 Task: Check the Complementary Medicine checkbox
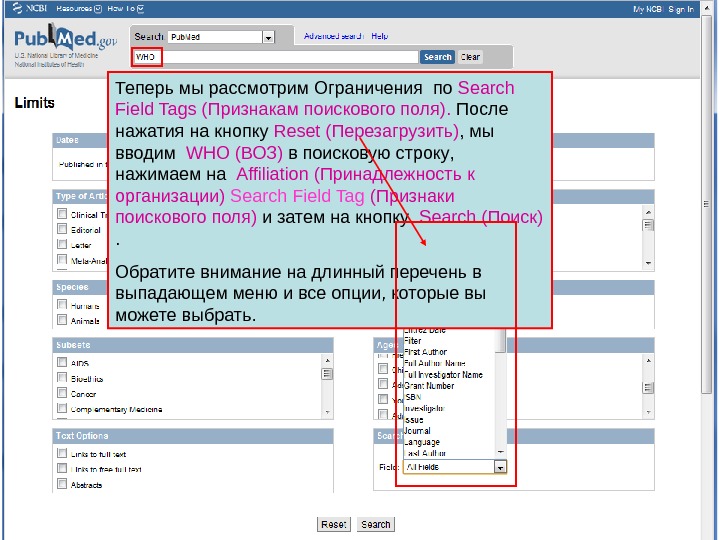click(x=62, y=408)
